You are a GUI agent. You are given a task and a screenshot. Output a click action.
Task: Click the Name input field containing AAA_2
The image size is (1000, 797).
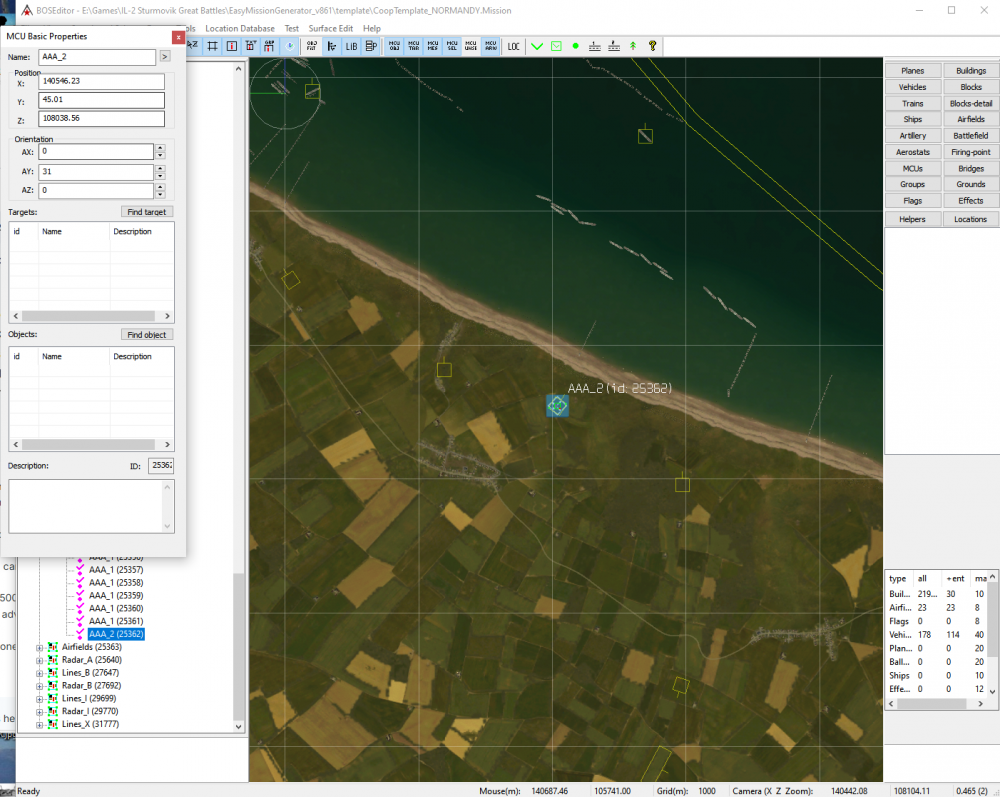pos(96,57)
